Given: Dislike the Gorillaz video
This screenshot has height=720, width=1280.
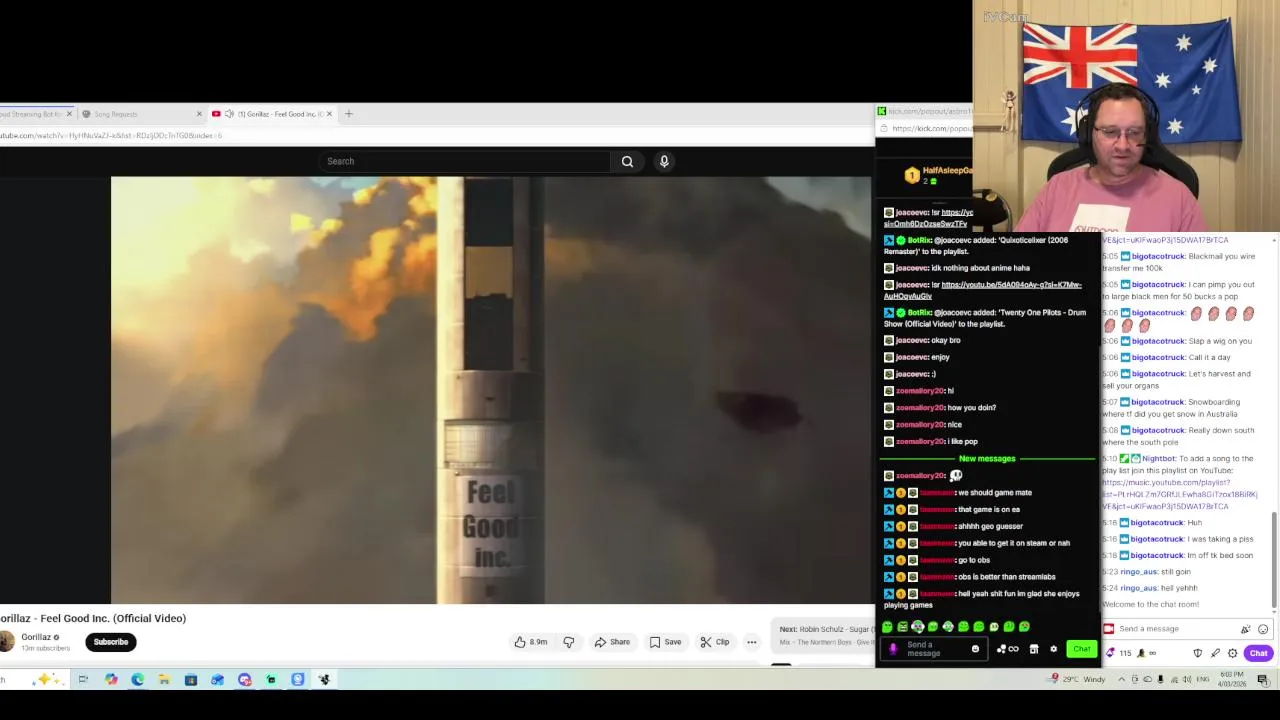Looking at the screenshot, I should click(569, 642).
